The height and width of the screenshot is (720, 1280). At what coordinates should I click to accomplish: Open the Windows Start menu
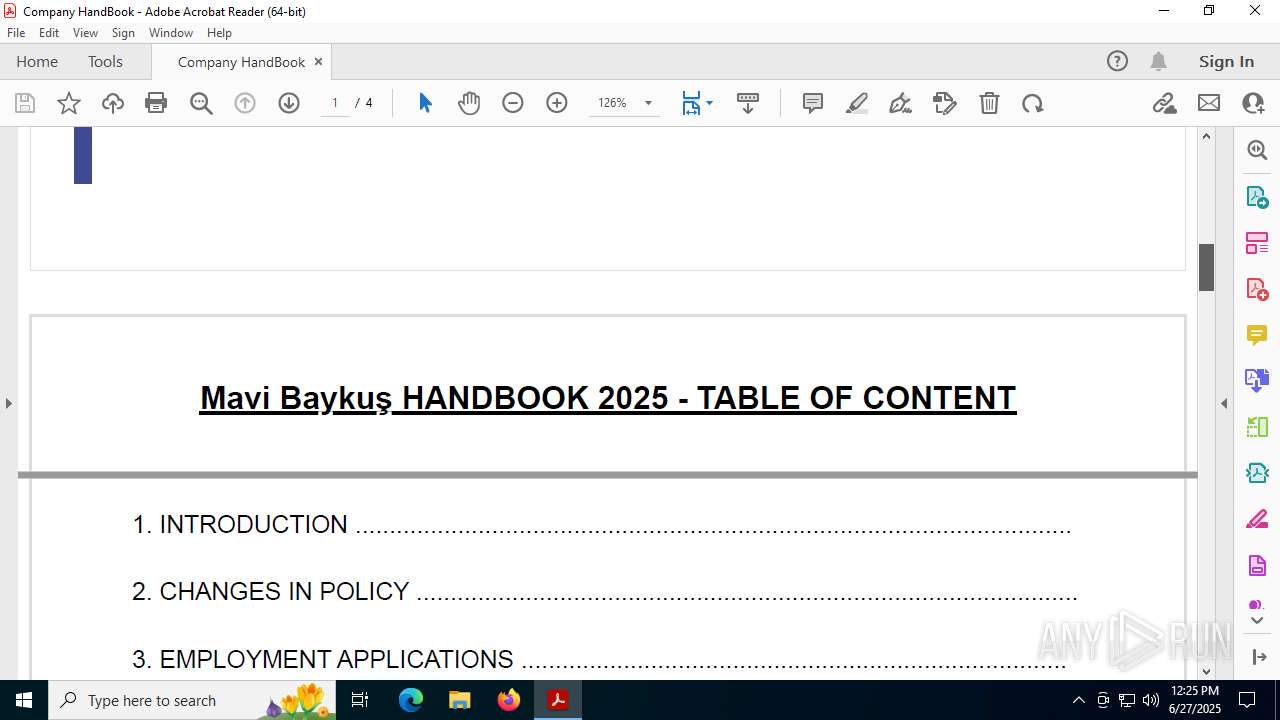(24, 700)
